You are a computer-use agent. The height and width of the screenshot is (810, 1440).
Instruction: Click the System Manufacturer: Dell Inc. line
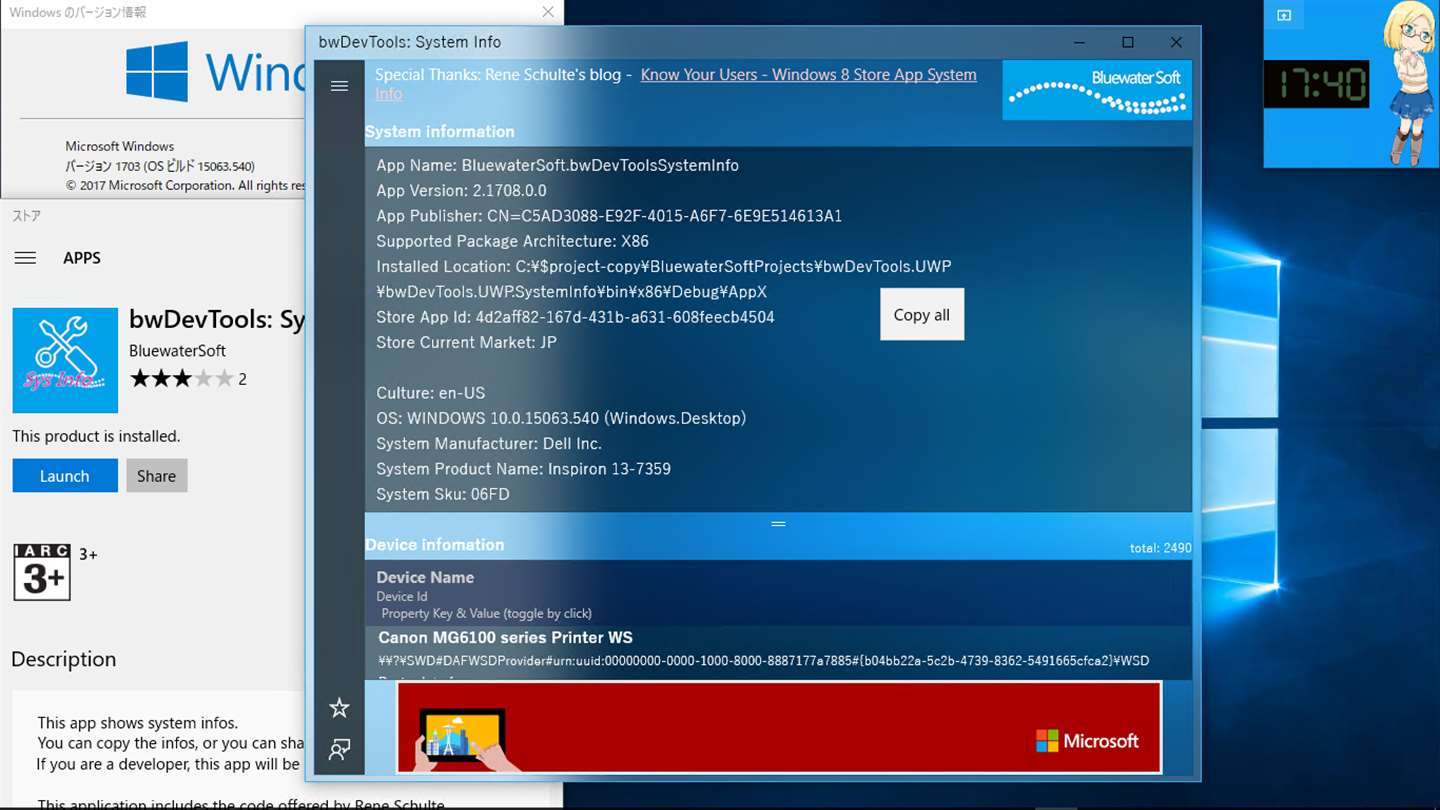coord(489,443)
